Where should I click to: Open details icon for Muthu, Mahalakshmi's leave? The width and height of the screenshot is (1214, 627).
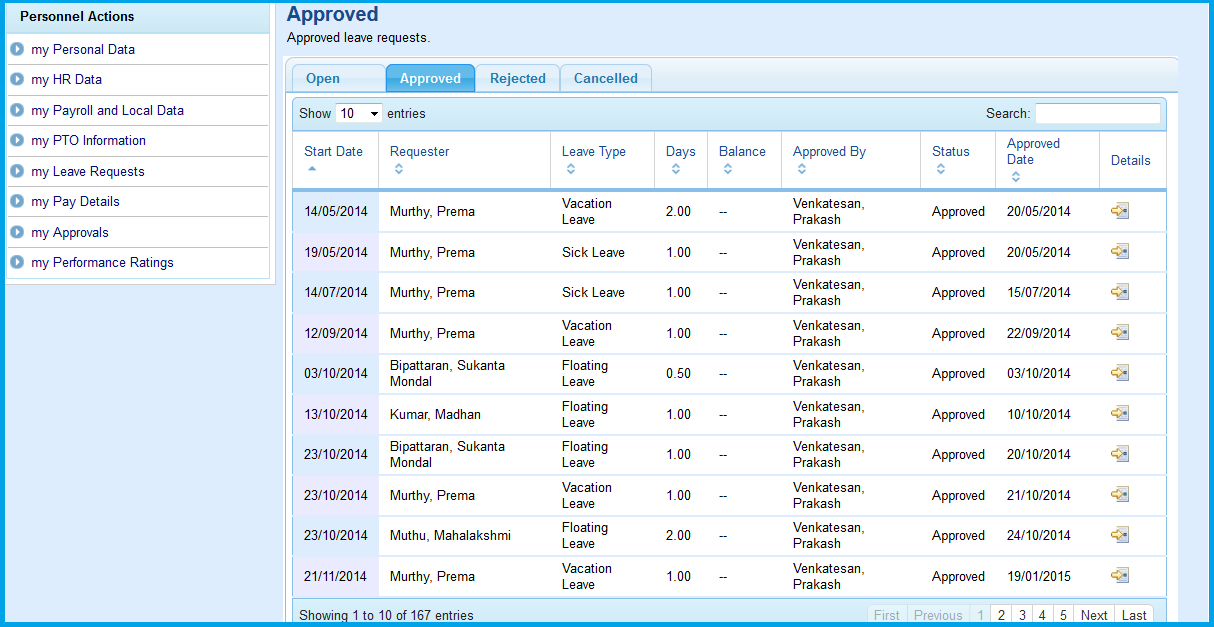coord(1120,535)
